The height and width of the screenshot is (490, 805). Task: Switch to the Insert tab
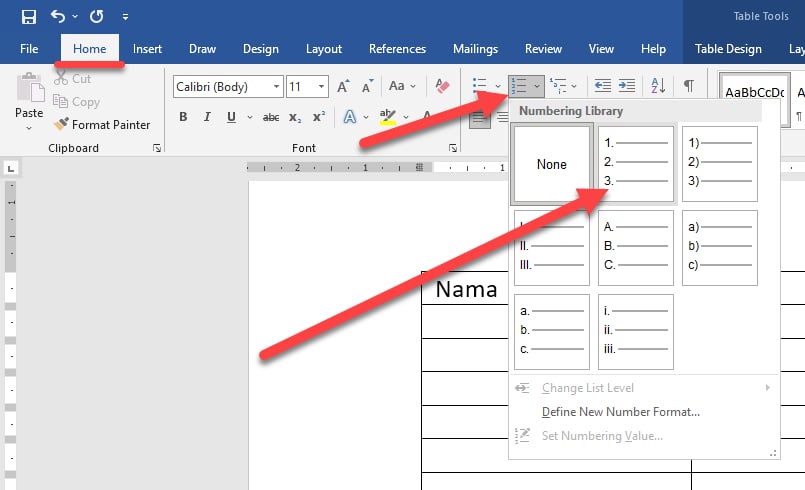coord(147,49)
